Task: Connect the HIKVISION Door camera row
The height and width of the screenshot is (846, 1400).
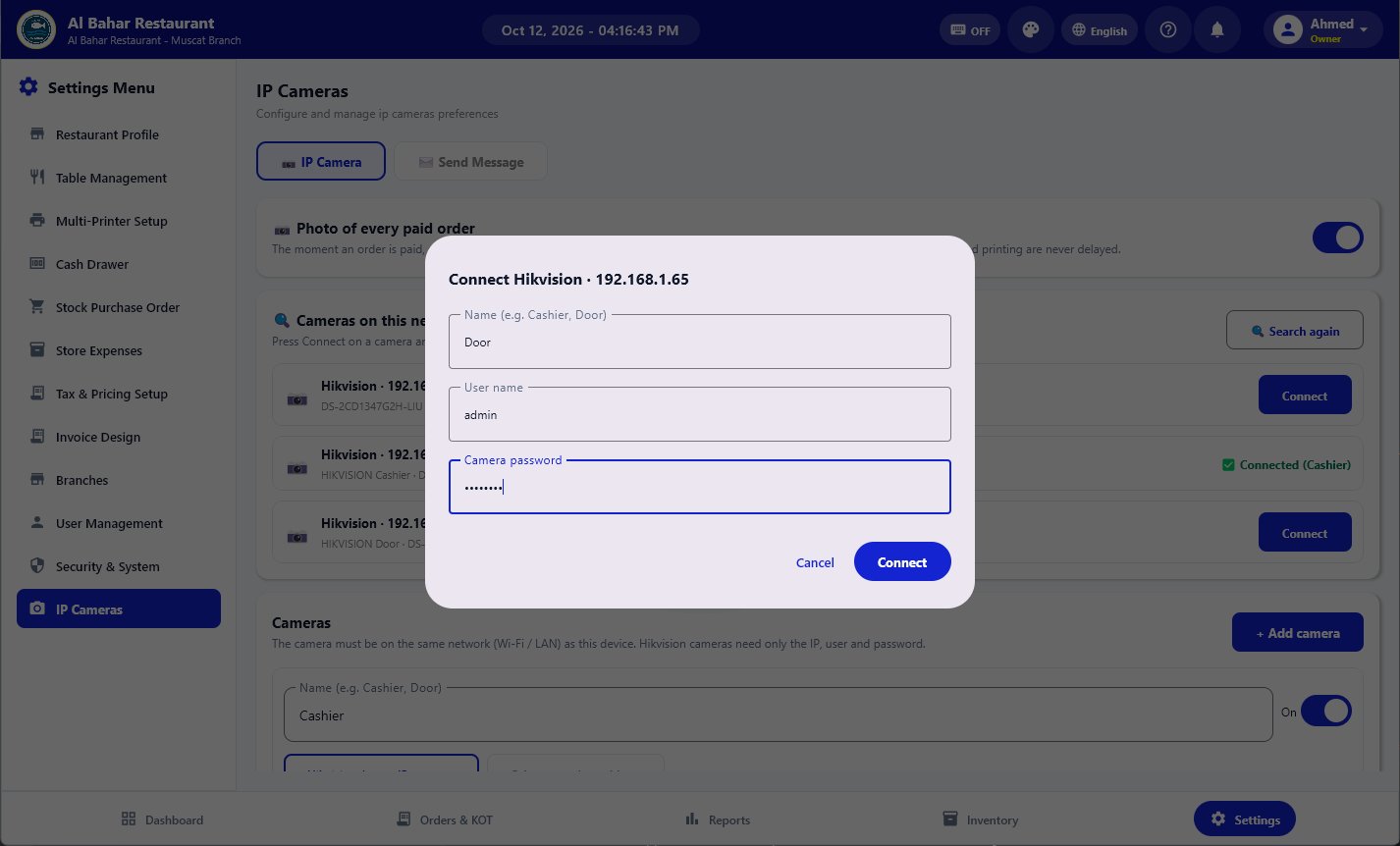Action: pos(1305,533)
